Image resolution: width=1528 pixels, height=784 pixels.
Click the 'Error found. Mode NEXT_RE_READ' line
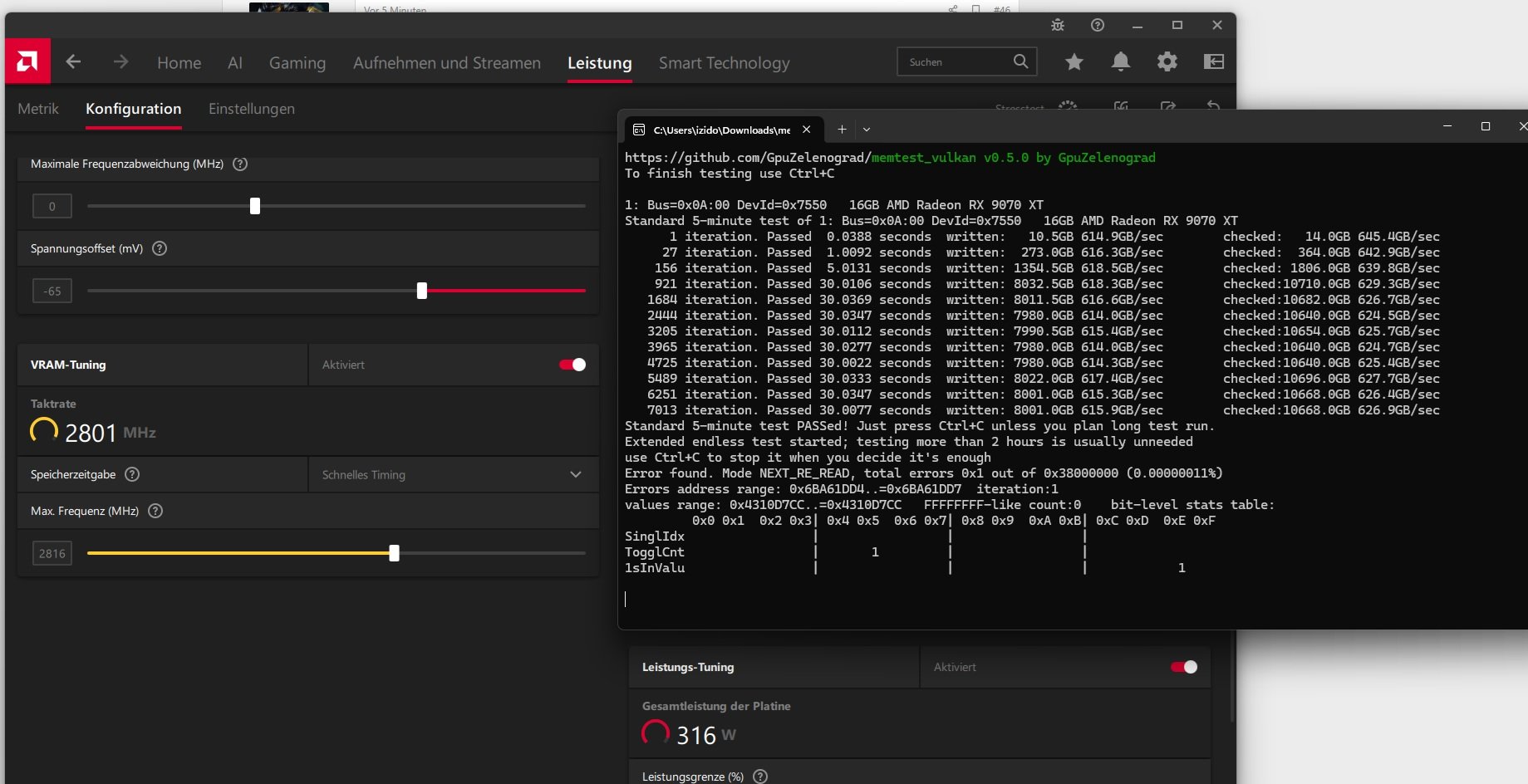click(x=924, y=473)
